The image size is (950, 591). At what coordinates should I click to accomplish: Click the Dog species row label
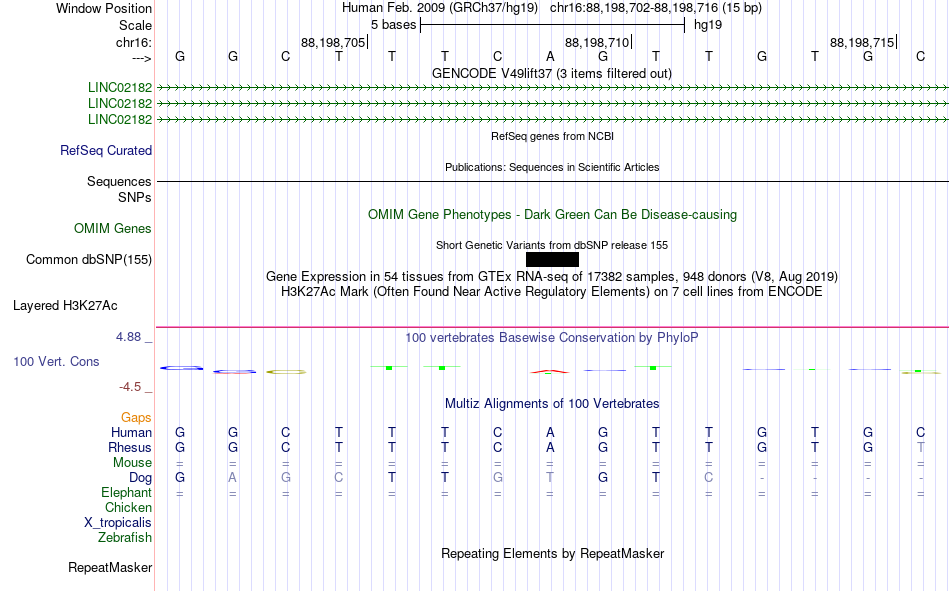tap(140, 478)
